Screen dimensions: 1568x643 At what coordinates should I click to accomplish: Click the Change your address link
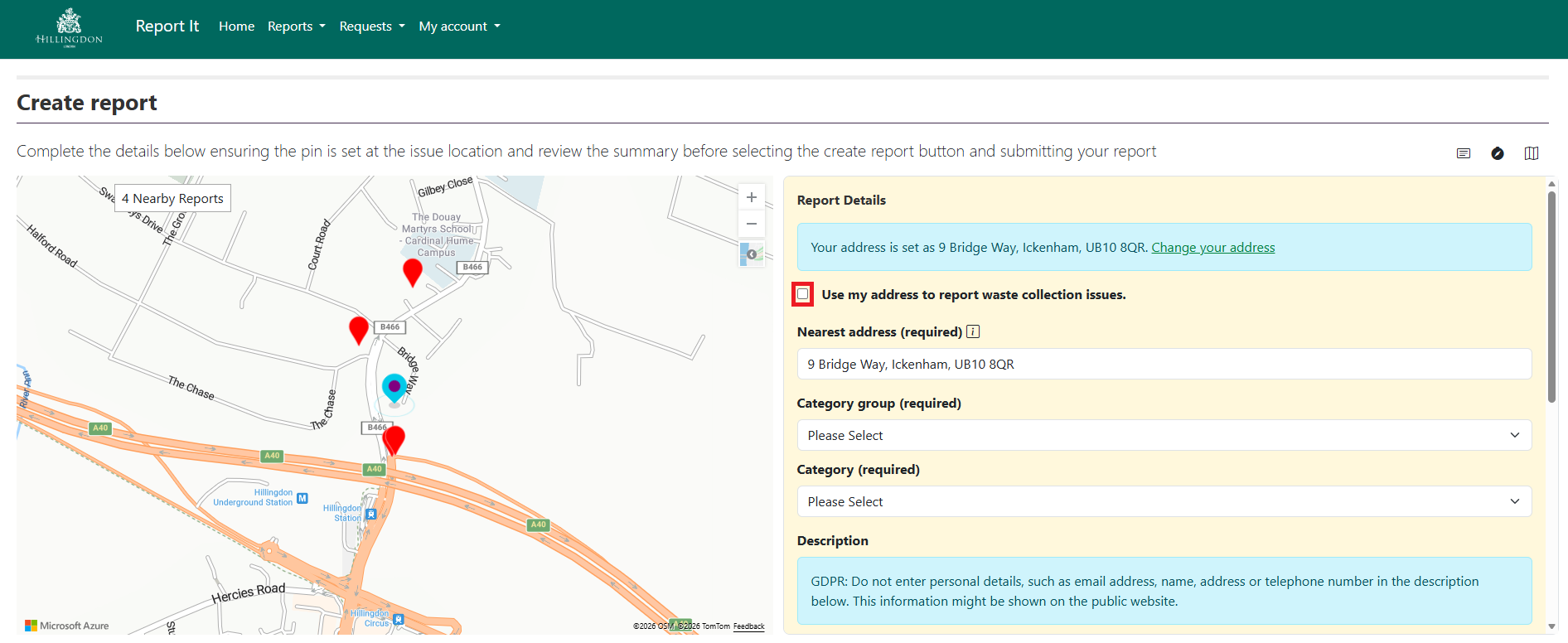pyautogui.click(x=1213, y=247)
